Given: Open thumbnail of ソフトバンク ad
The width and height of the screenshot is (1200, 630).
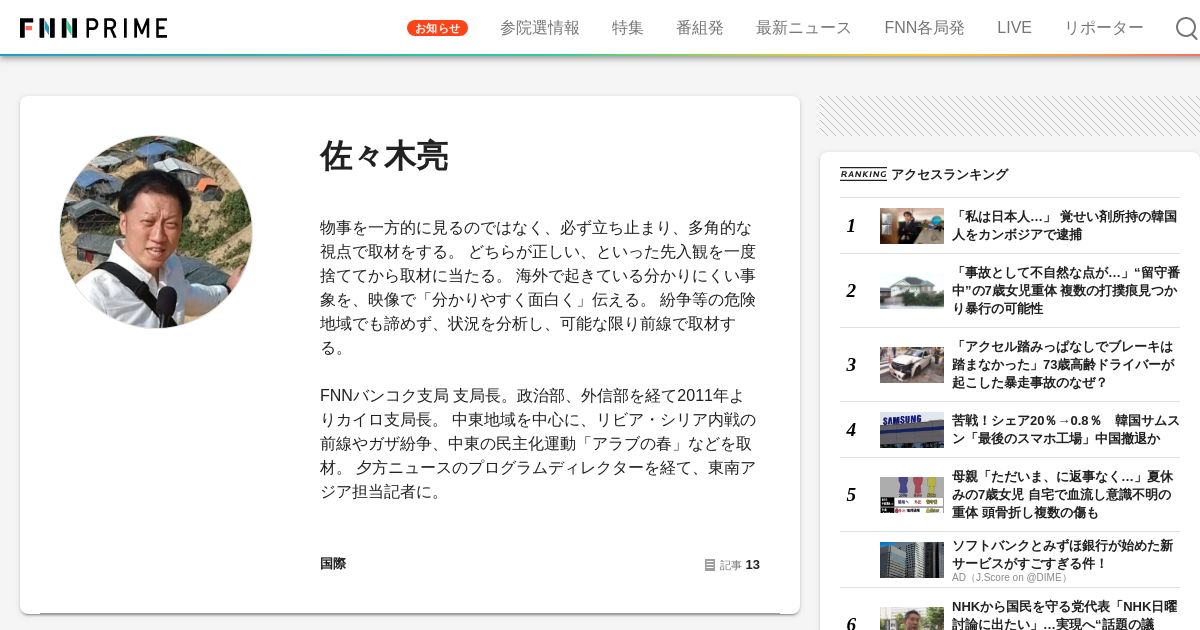Looking at the screenshot, I should 912,560.
